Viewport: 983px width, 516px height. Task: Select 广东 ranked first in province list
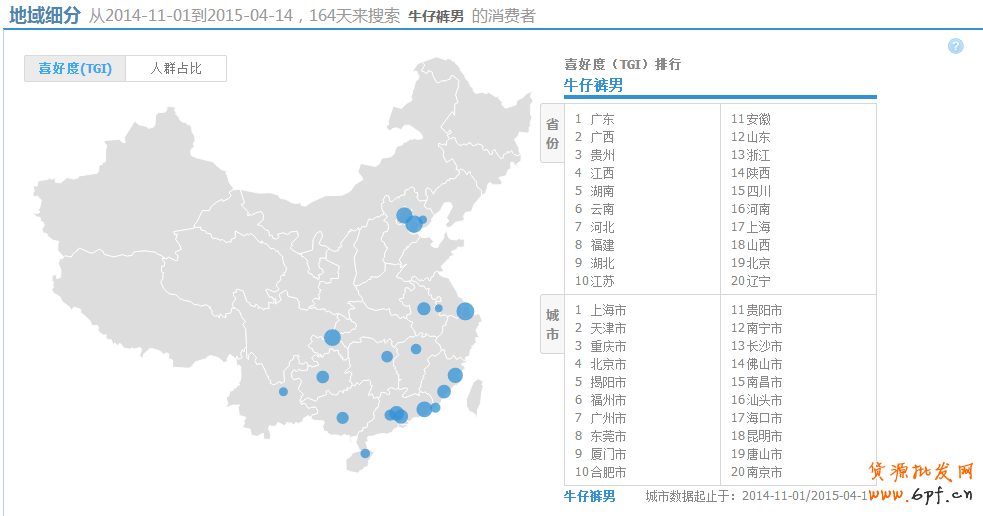coord(602,119)
